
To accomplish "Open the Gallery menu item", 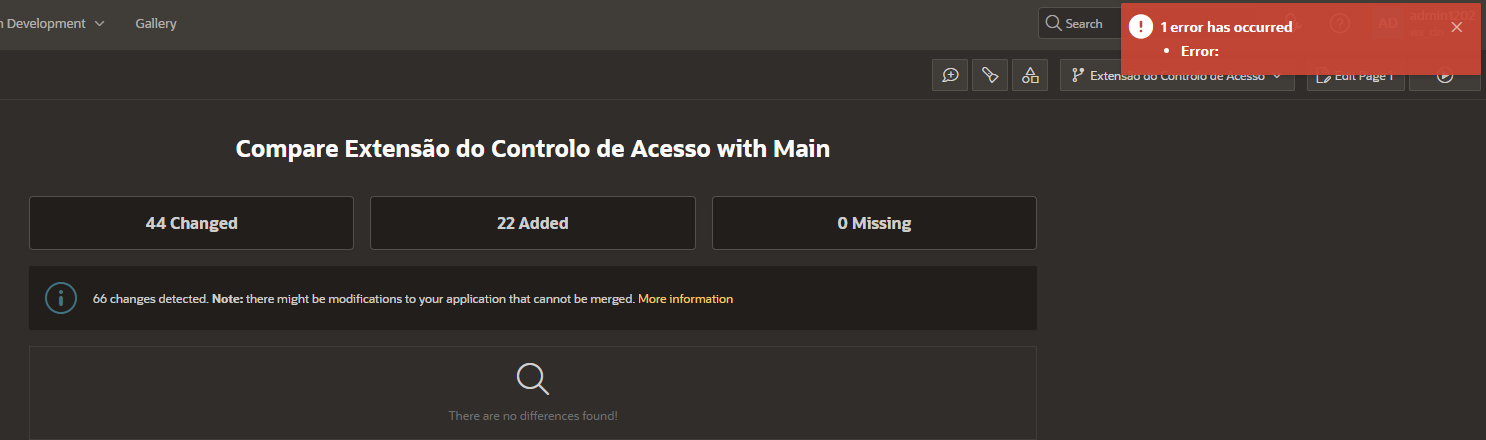I will pos(156,23).
